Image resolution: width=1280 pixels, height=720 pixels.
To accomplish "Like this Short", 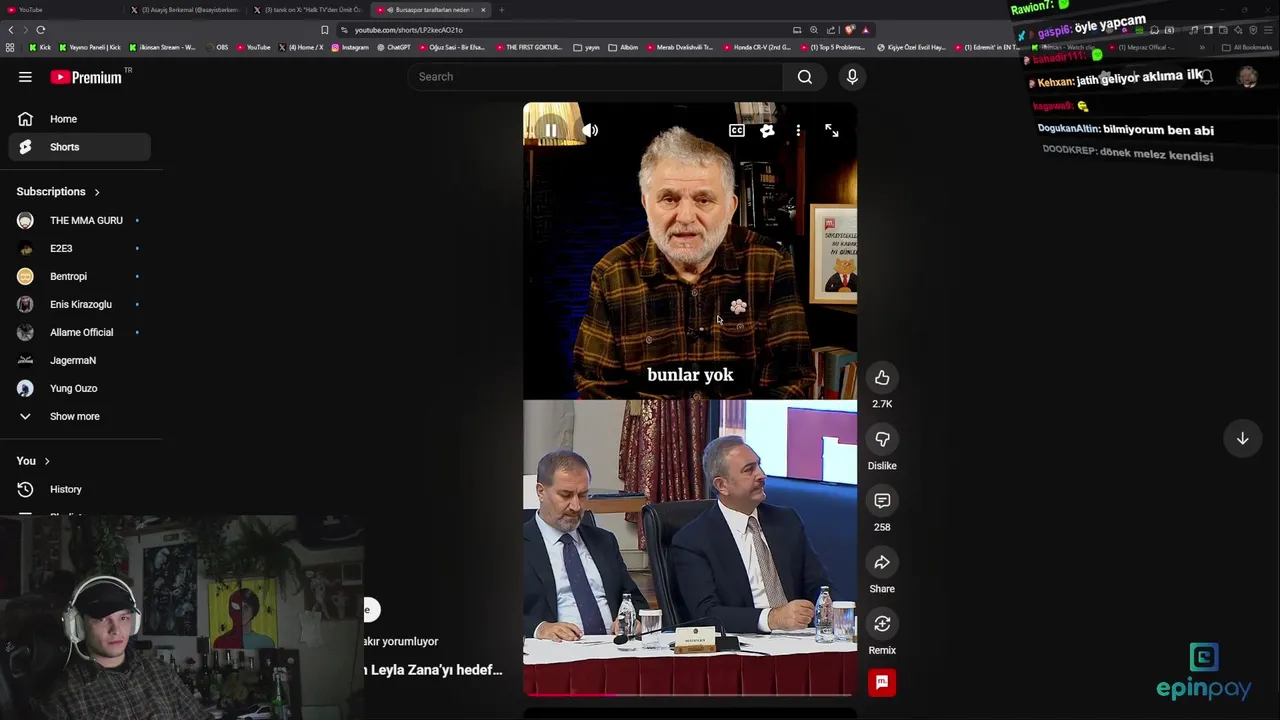I will 882,378.
